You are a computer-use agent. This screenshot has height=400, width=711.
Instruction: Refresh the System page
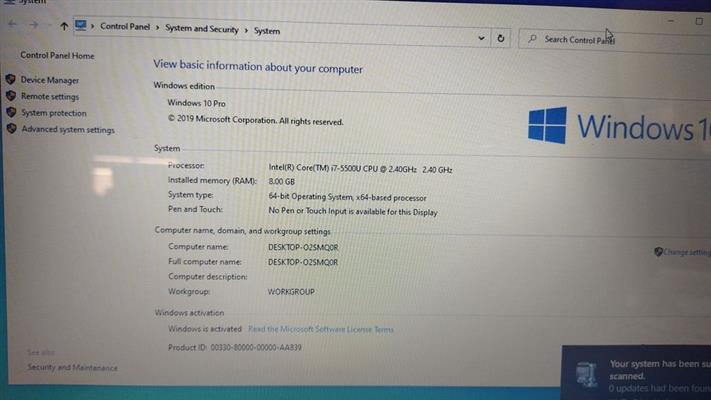[501, 39]
